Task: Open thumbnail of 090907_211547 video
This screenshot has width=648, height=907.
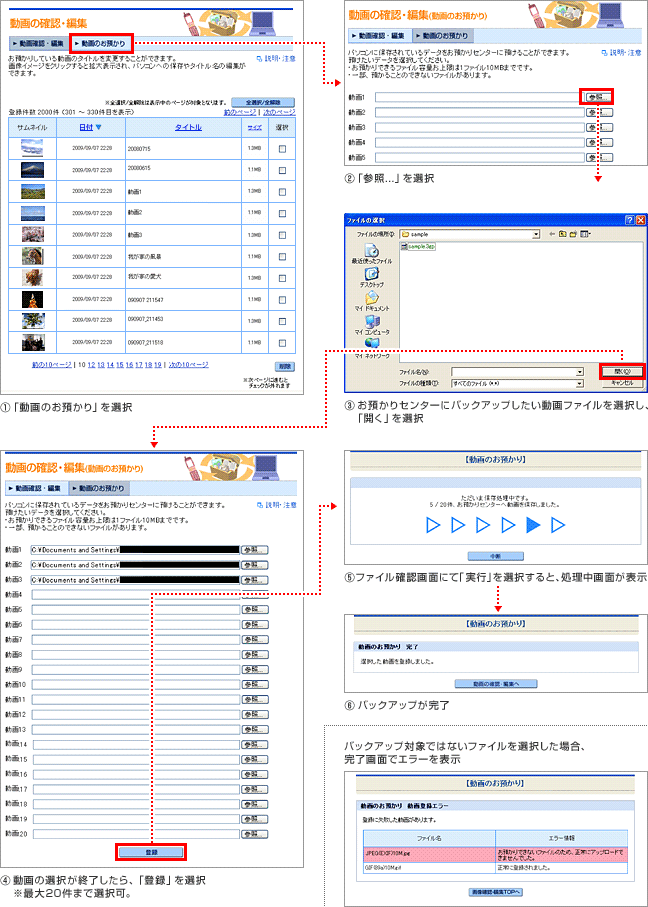Action: click(x=30, y=299)
